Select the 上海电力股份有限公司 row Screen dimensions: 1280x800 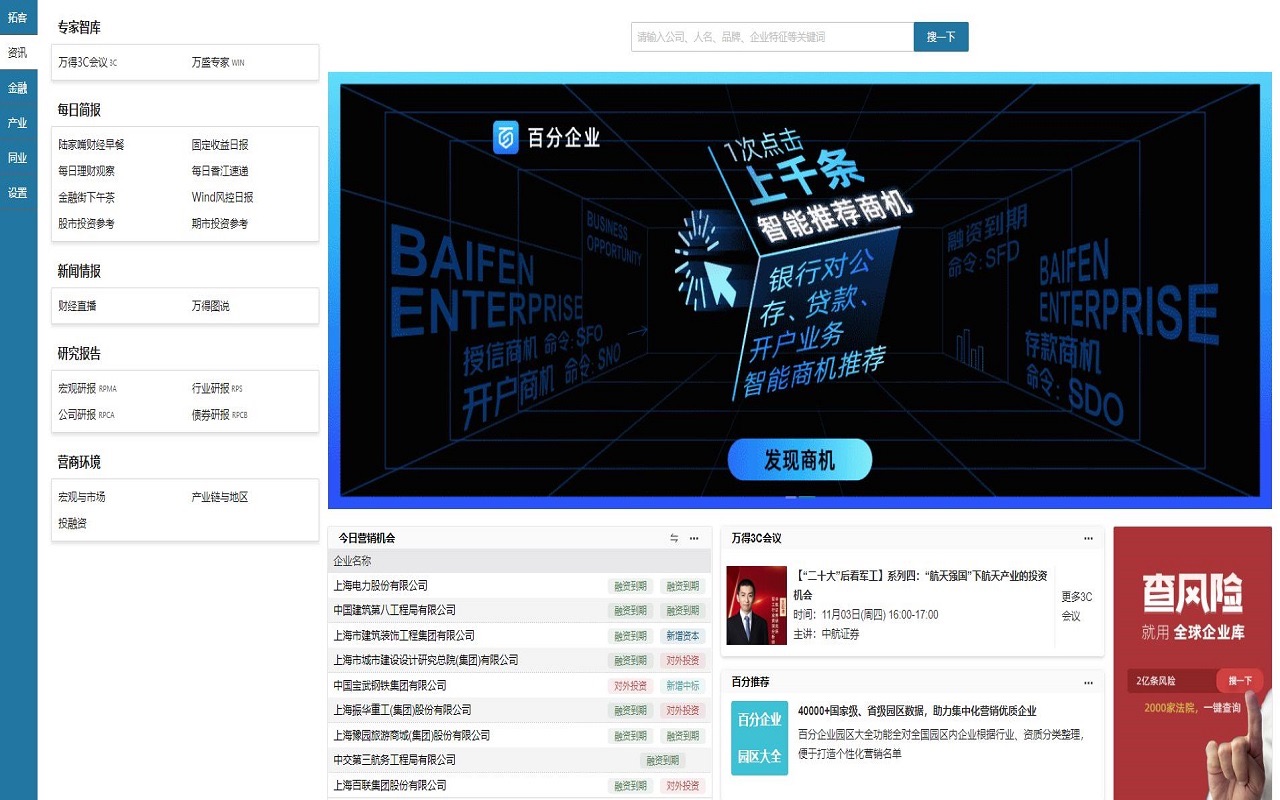(381, 586)
